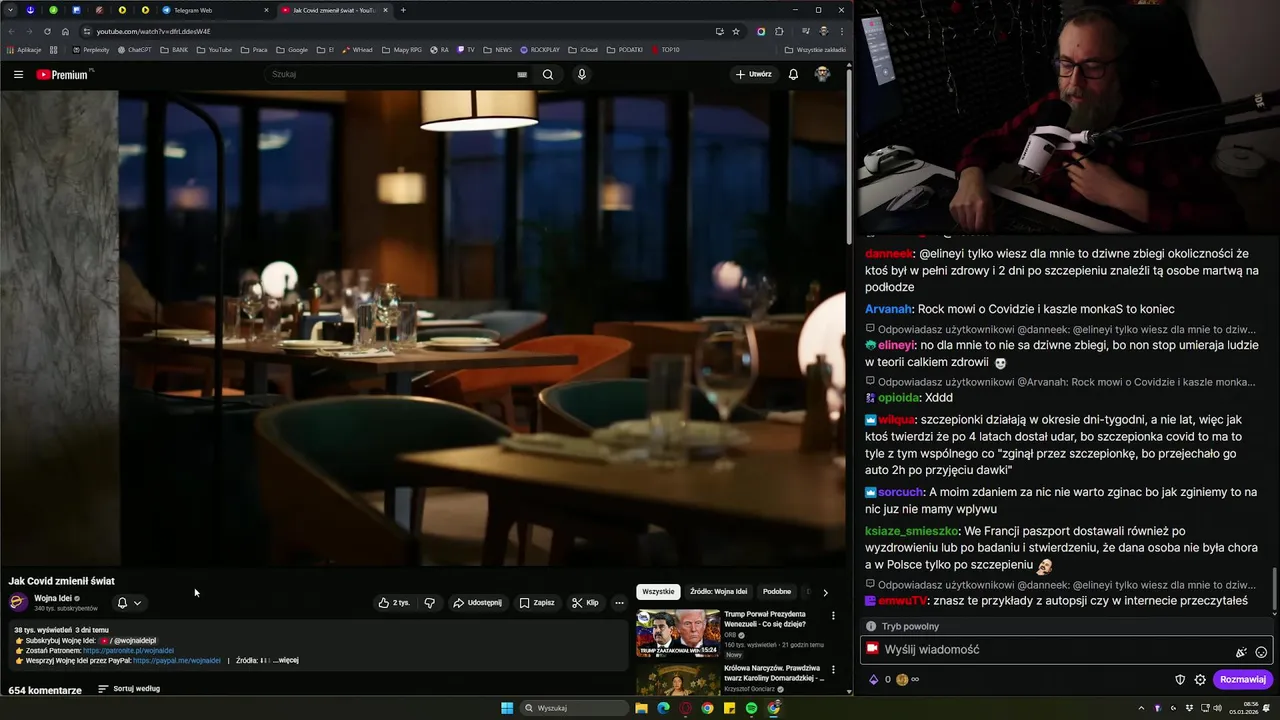Open the YouTube guide hamburger menu
The image size is (1280, 720).
tap(18, 74)
